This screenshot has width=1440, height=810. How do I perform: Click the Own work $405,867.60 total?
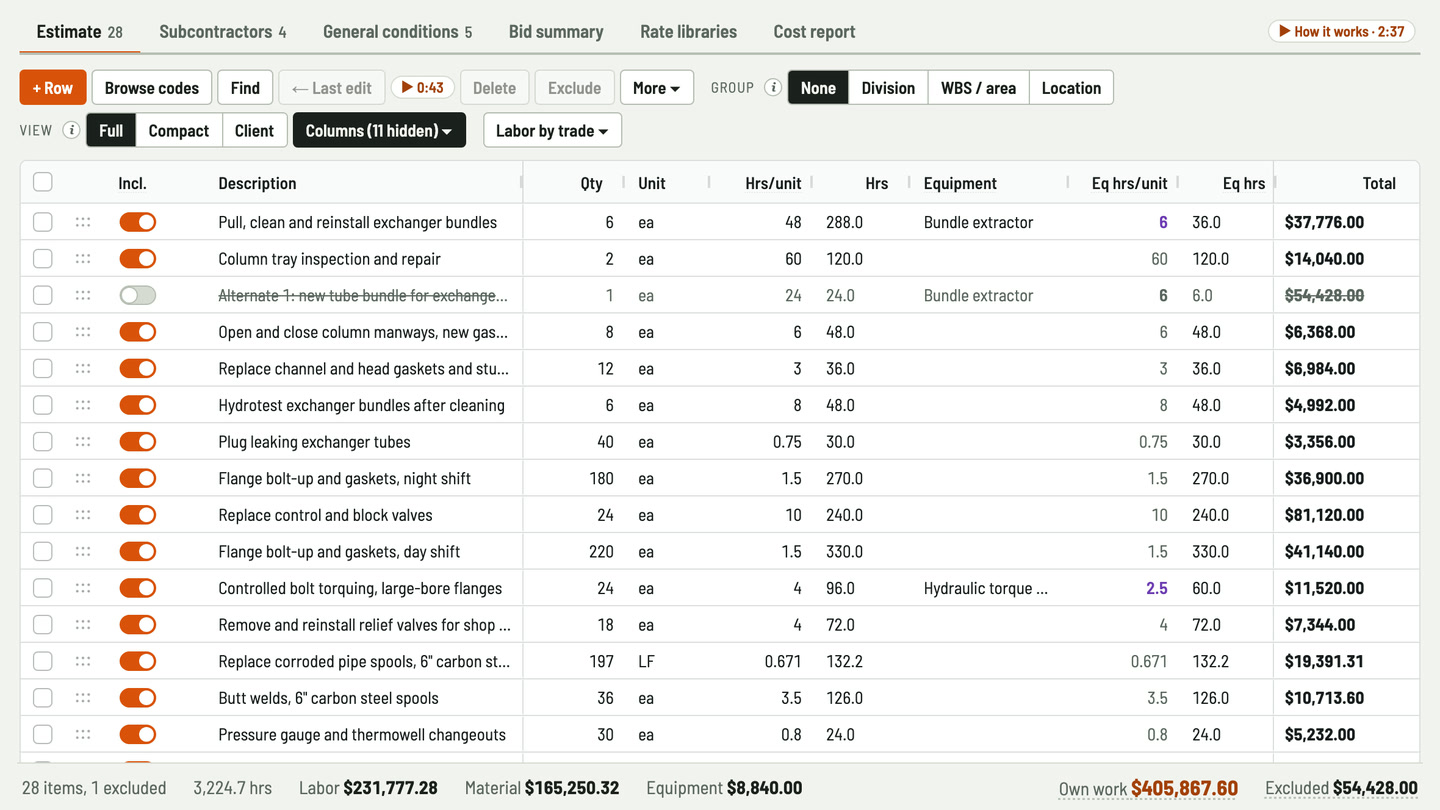1148,788
